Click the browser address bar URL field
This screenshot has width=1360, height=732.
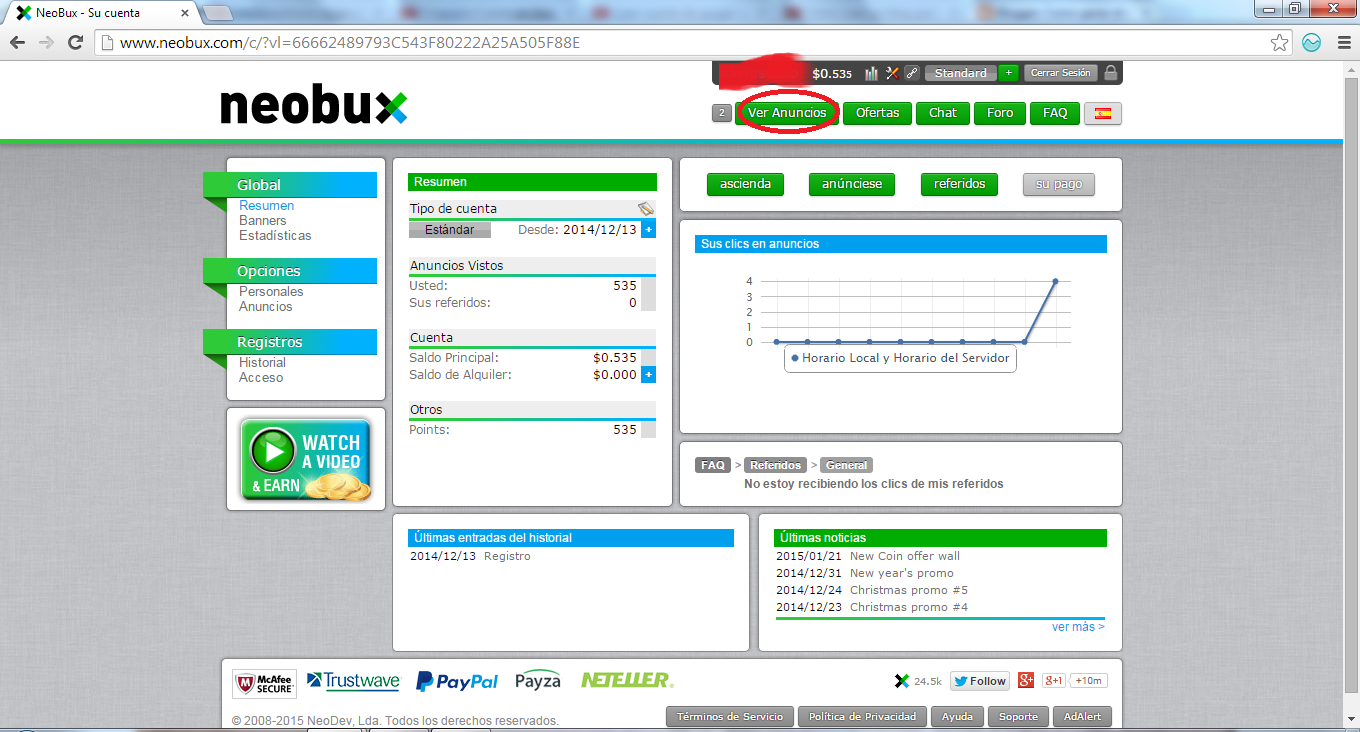(400, 44)
